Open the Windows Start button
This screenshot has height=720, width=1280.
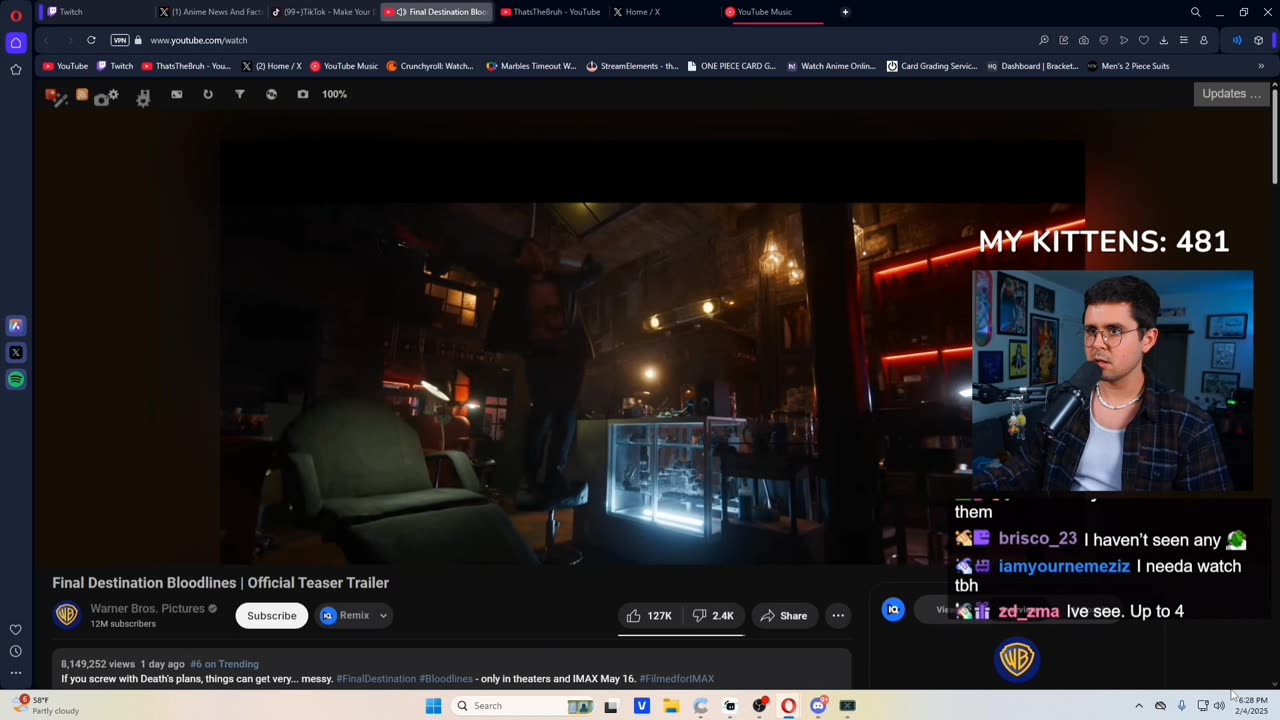pos(433,706)
